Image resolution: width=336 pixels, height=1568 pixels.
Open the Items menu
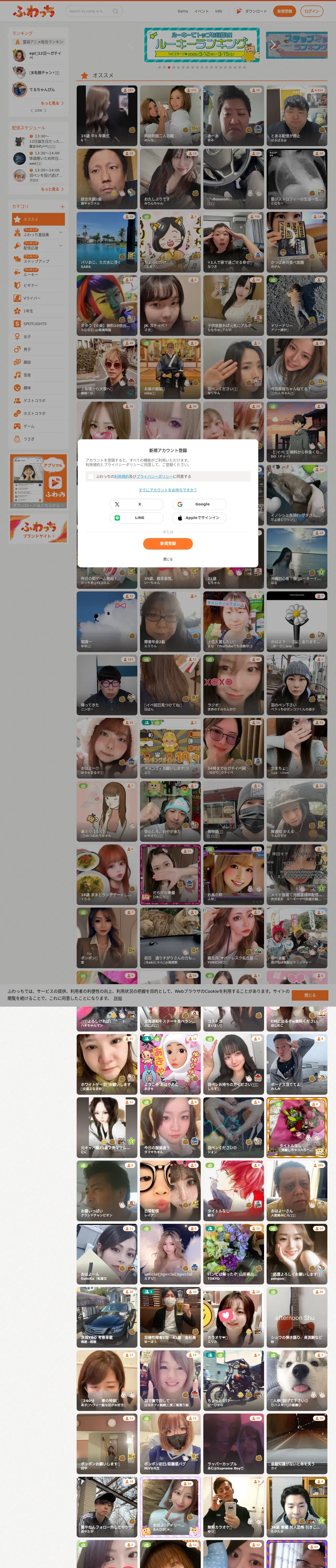point(183,11)
